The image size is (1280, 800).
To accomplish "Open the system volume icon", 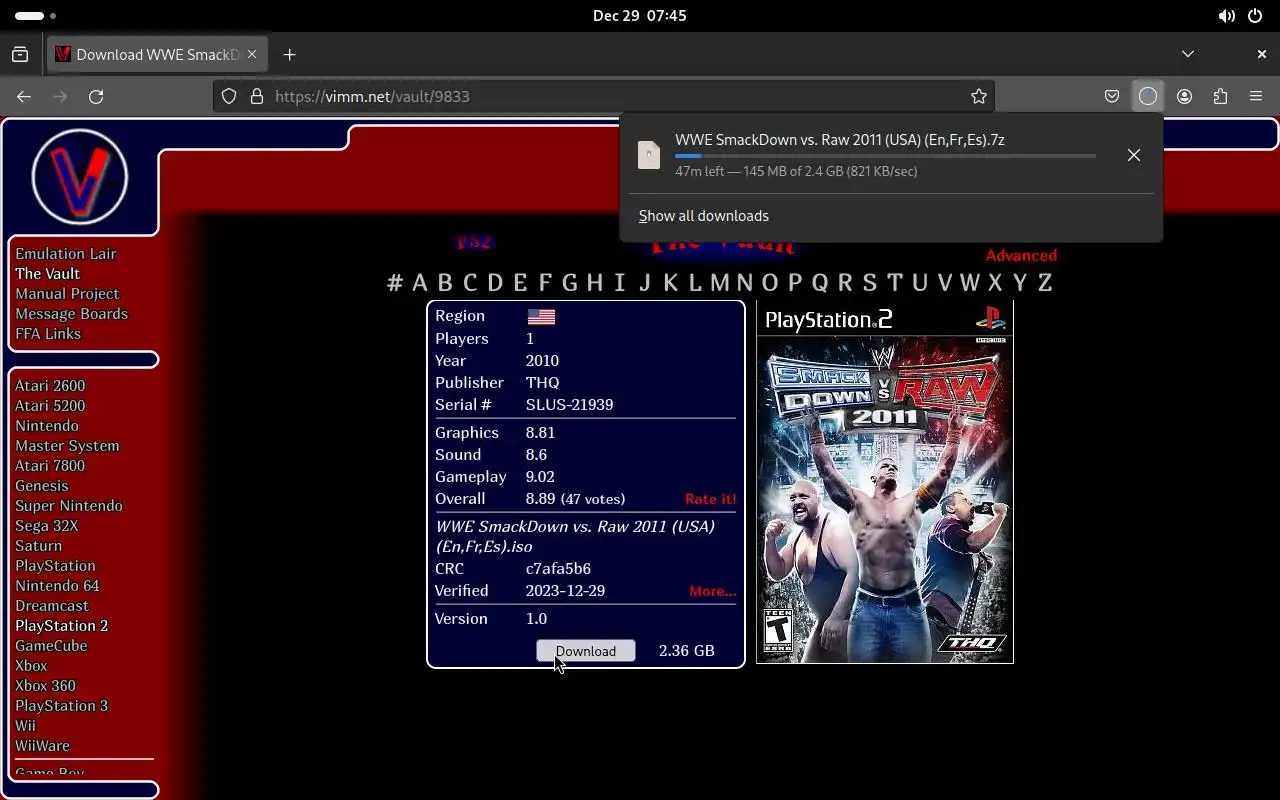I will tap(1226, 16).
